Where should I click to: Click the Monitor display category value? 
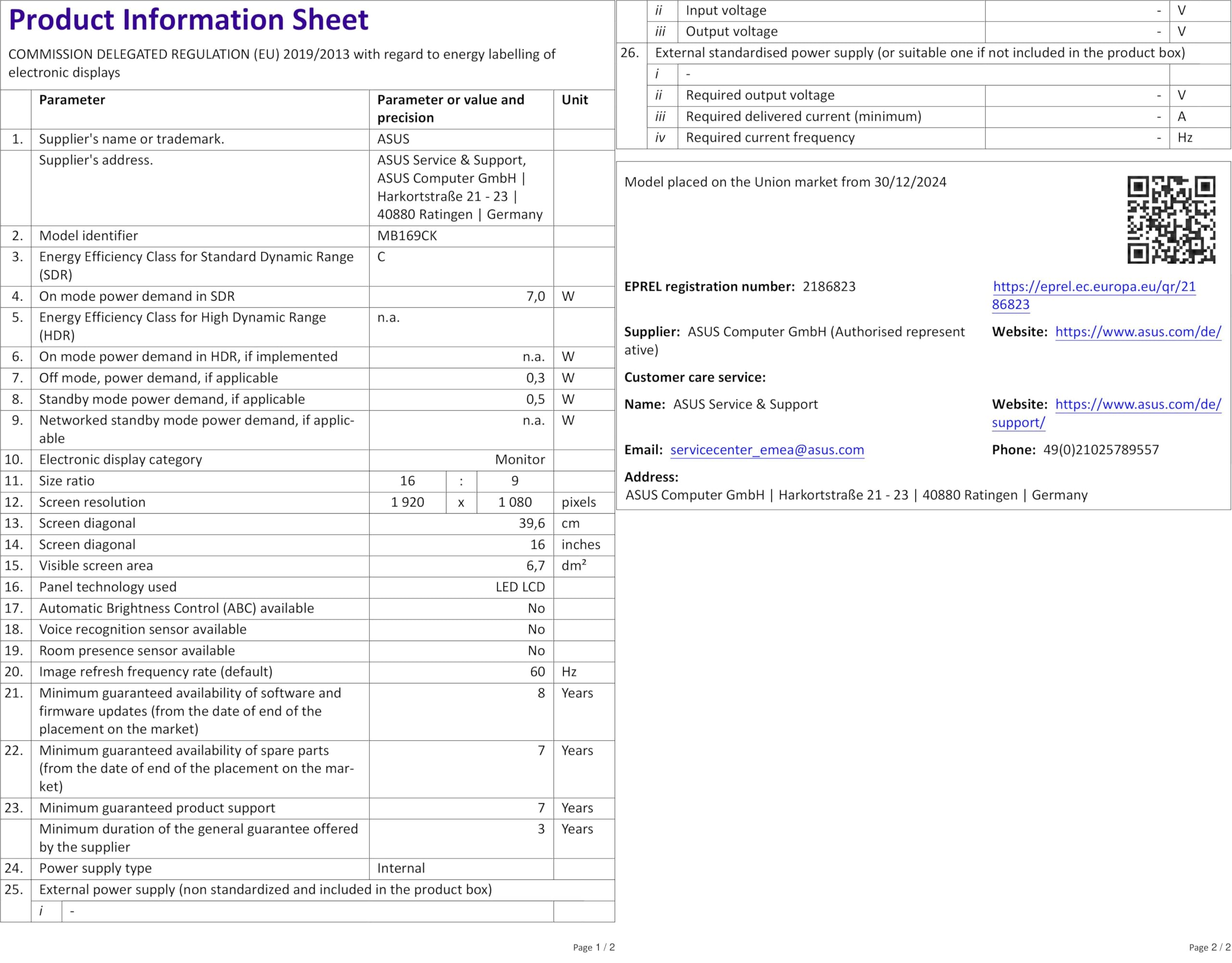coord(520,460)
